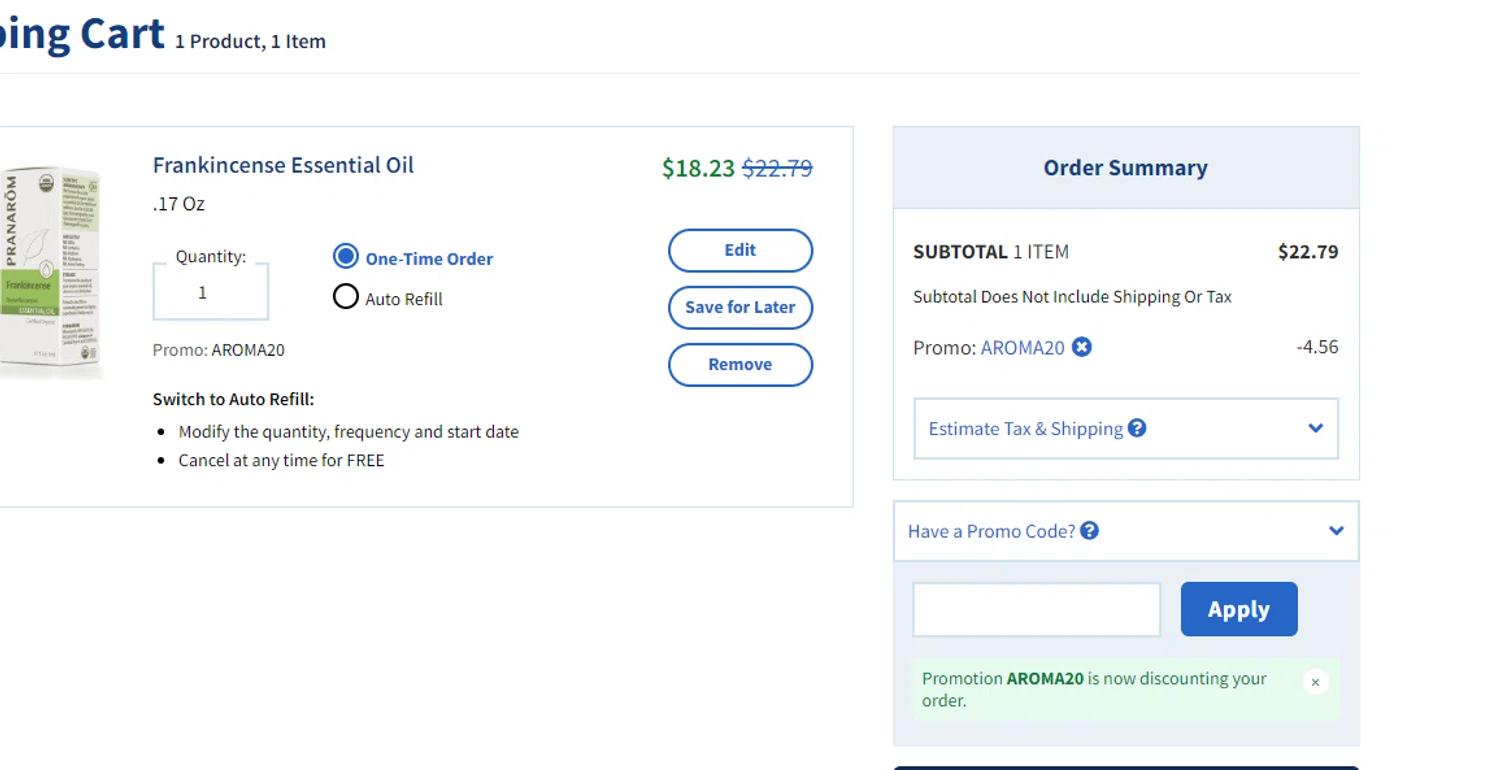Remove the AROMA20 promo with the X icon
The width and height of the screenshot is (1500, 770).
(x=1082, y=347)
